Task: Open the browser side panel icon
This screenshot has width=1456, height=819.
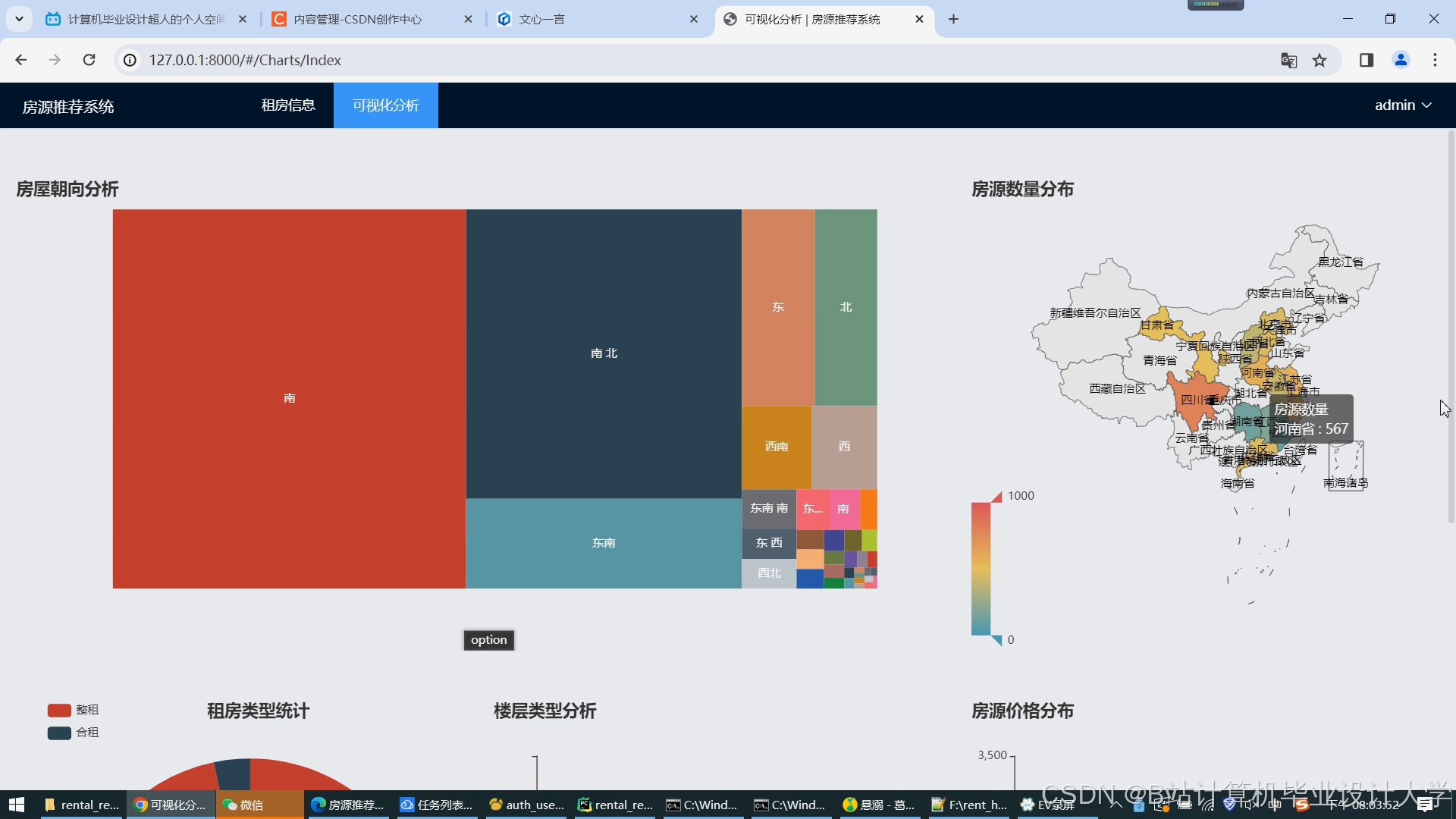Action: point(1367,60)
